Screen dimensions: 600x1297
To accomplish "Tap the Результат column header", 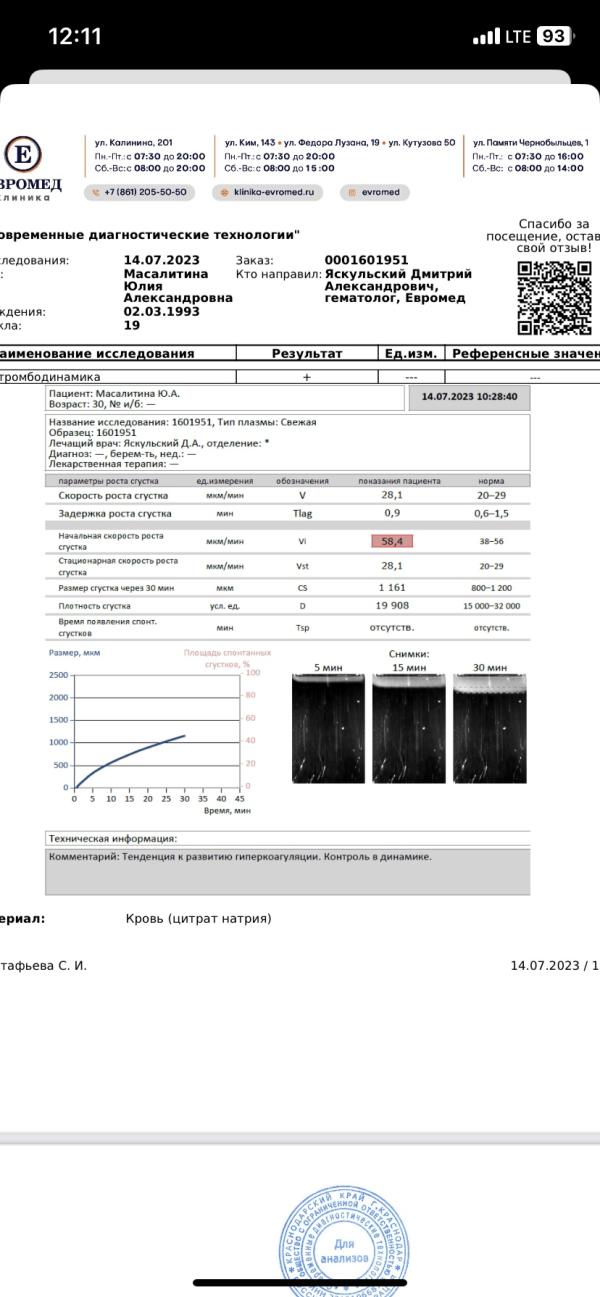I will click(x=307, y=353).
